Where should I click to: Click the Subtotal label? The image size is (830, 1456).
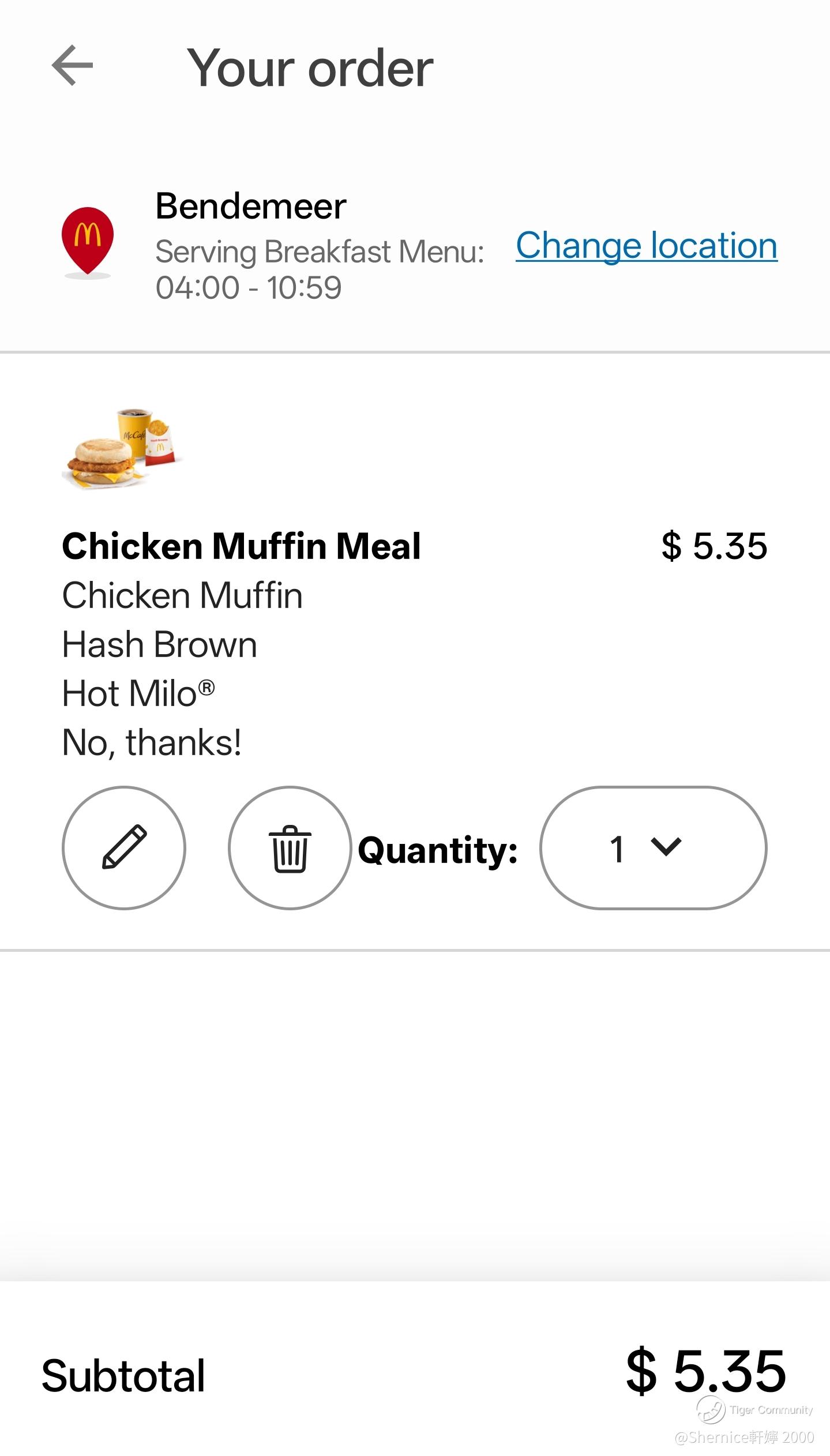click(x=123, y=1376)
